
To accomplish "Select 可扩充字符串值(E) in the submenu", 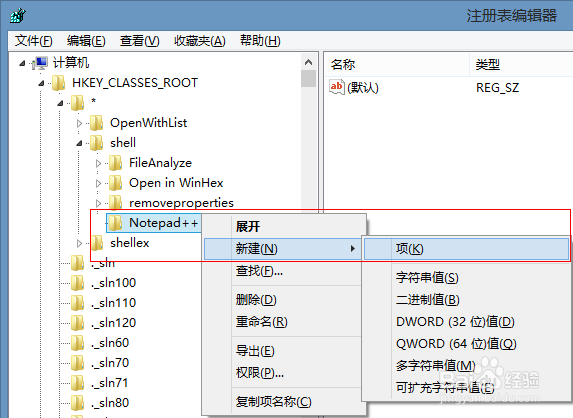I will pyautogui.click(x=467, y=387).
